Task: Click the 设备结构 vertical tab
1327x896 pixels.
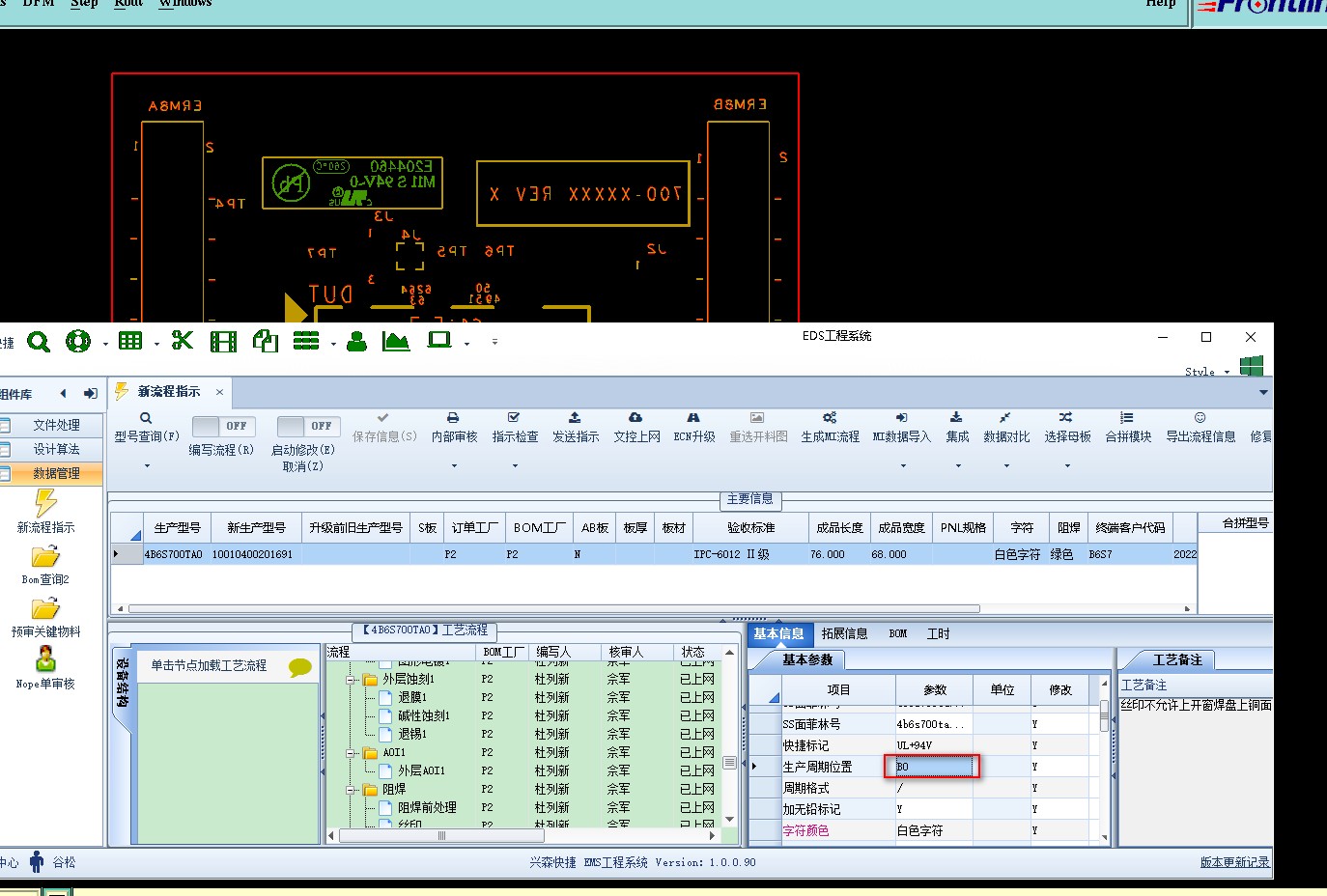Action: (123, 683)
